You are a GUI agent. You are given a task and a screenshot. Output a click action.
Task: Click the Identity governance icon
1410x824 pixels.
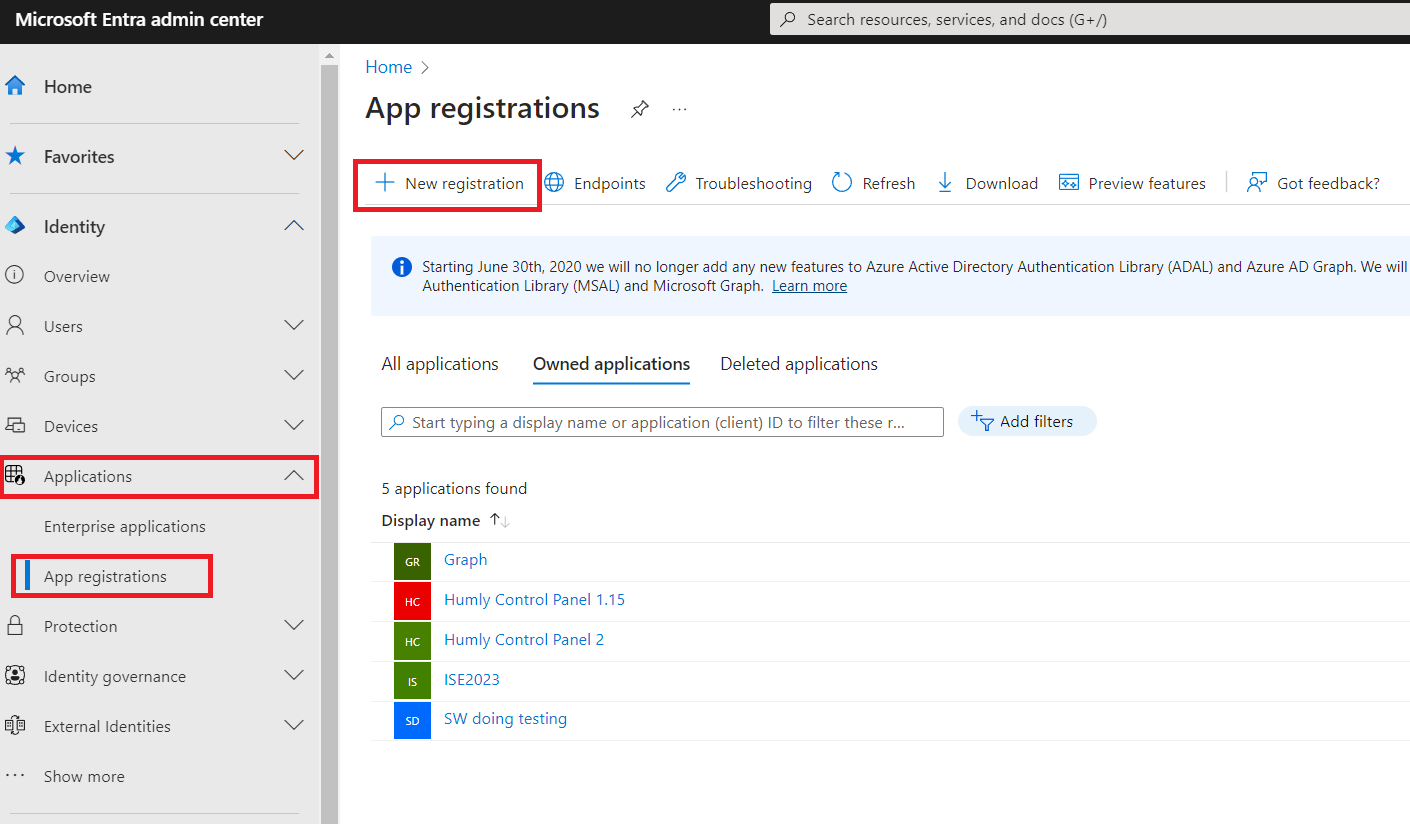tap(15, 676)
